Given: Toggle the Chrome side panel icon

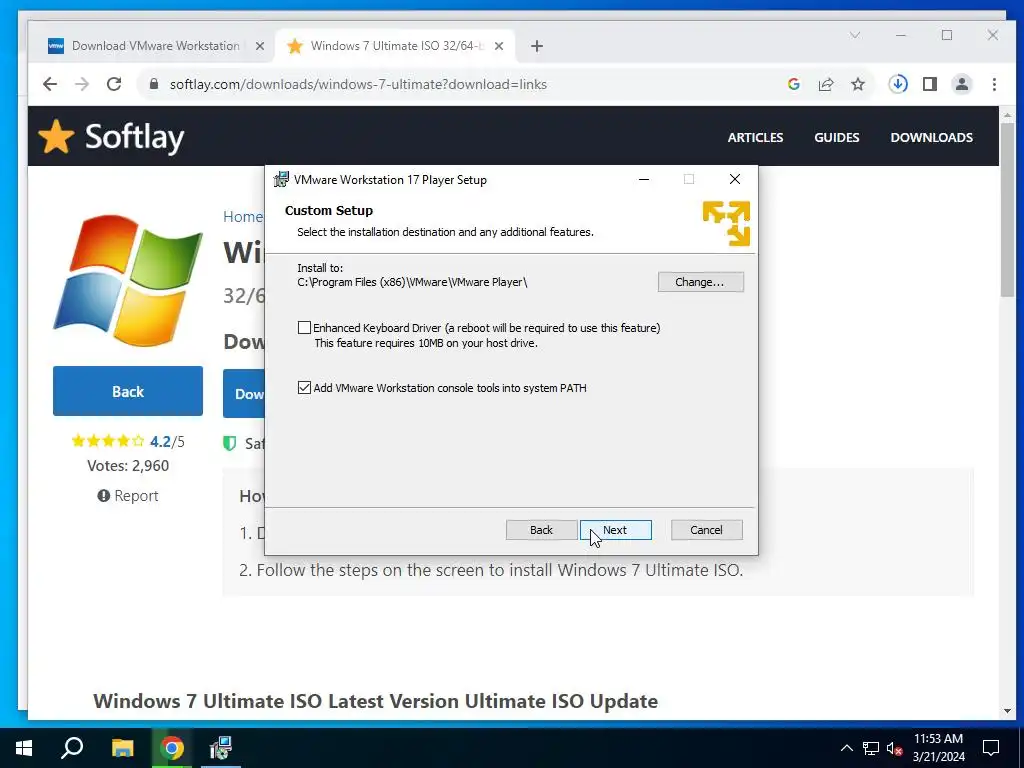Looking at the screenshot, I should [x=930, y=84].
